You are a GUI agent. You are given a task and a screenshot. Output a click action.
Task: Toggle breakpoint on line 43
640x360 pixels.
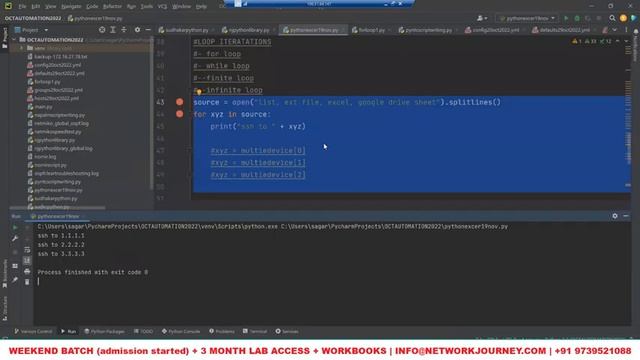tap(180, 102)
